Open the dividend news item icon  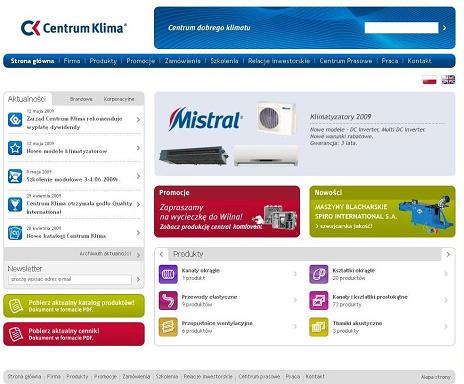(15, 120)
